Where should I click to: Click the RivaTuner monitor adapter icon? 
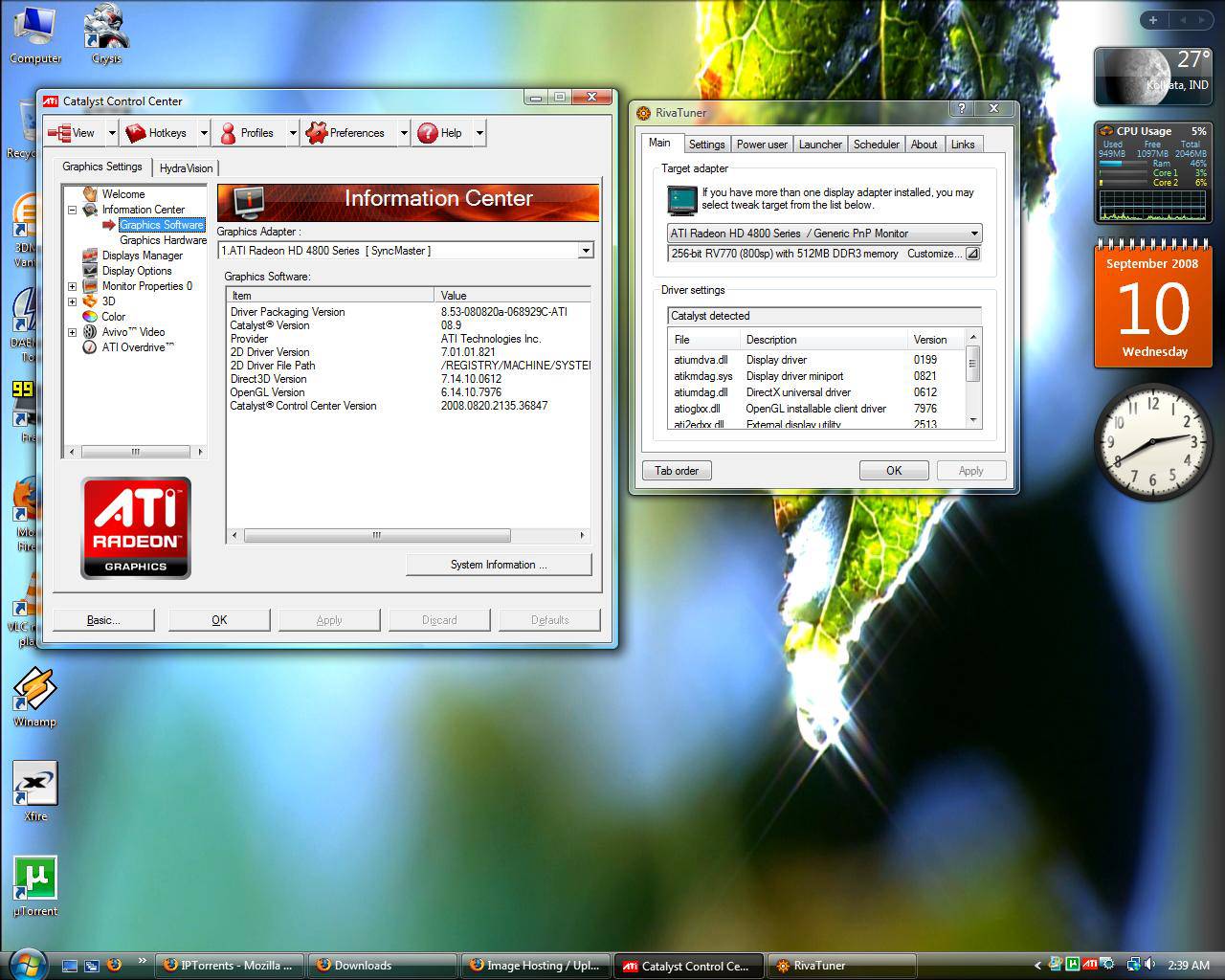coord(682,199)
